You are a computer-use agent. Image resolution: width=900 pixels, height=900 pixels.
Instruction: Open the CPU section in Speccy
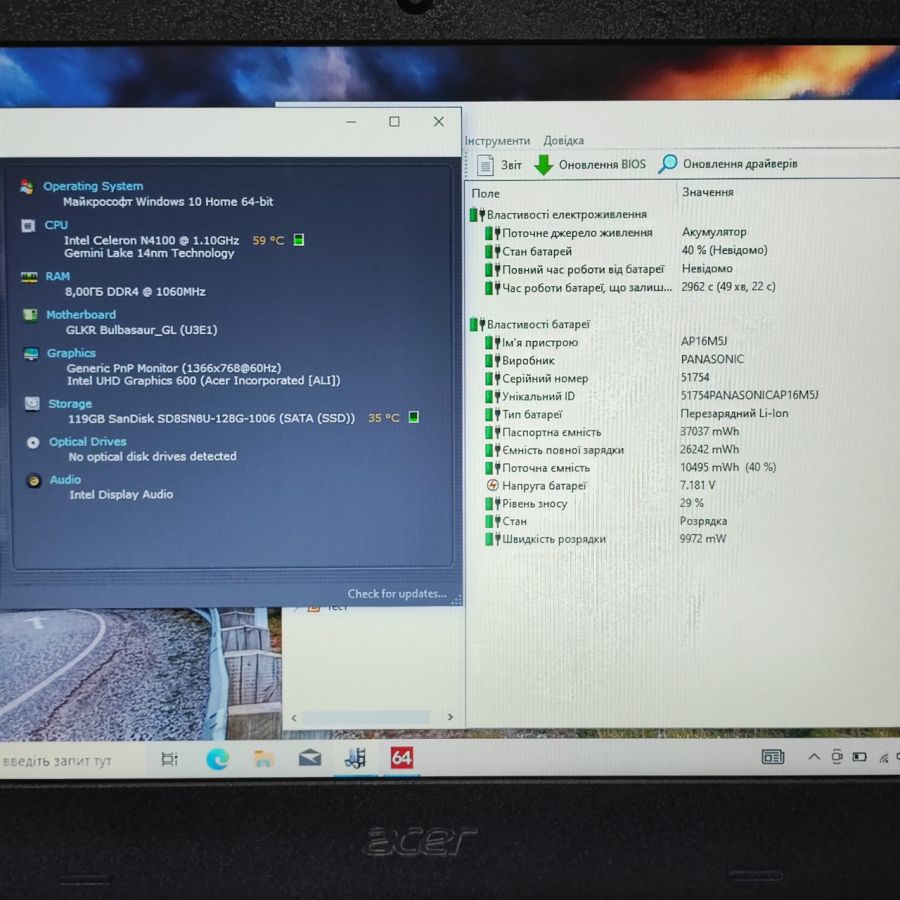(56, 225)
